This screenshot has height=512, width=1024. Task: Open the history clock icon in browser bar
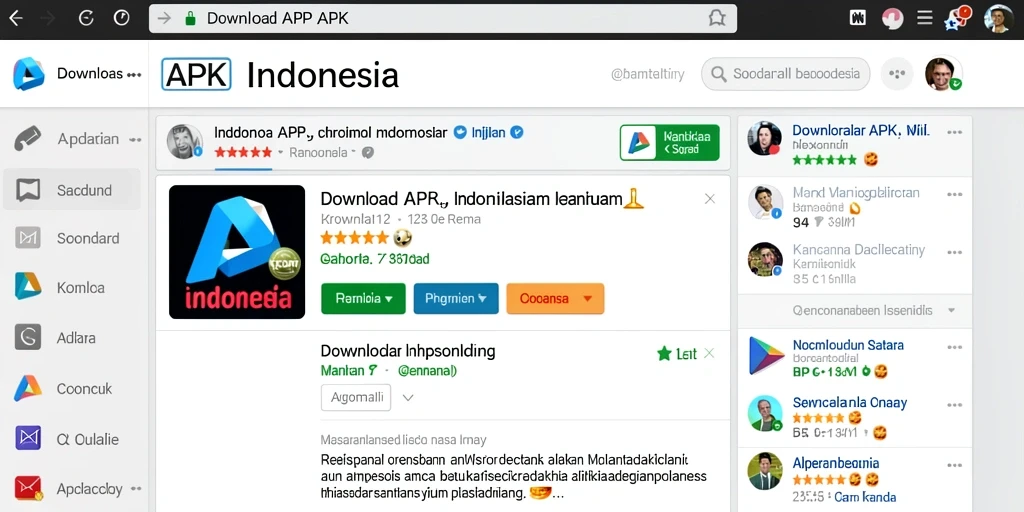point(121,18)
